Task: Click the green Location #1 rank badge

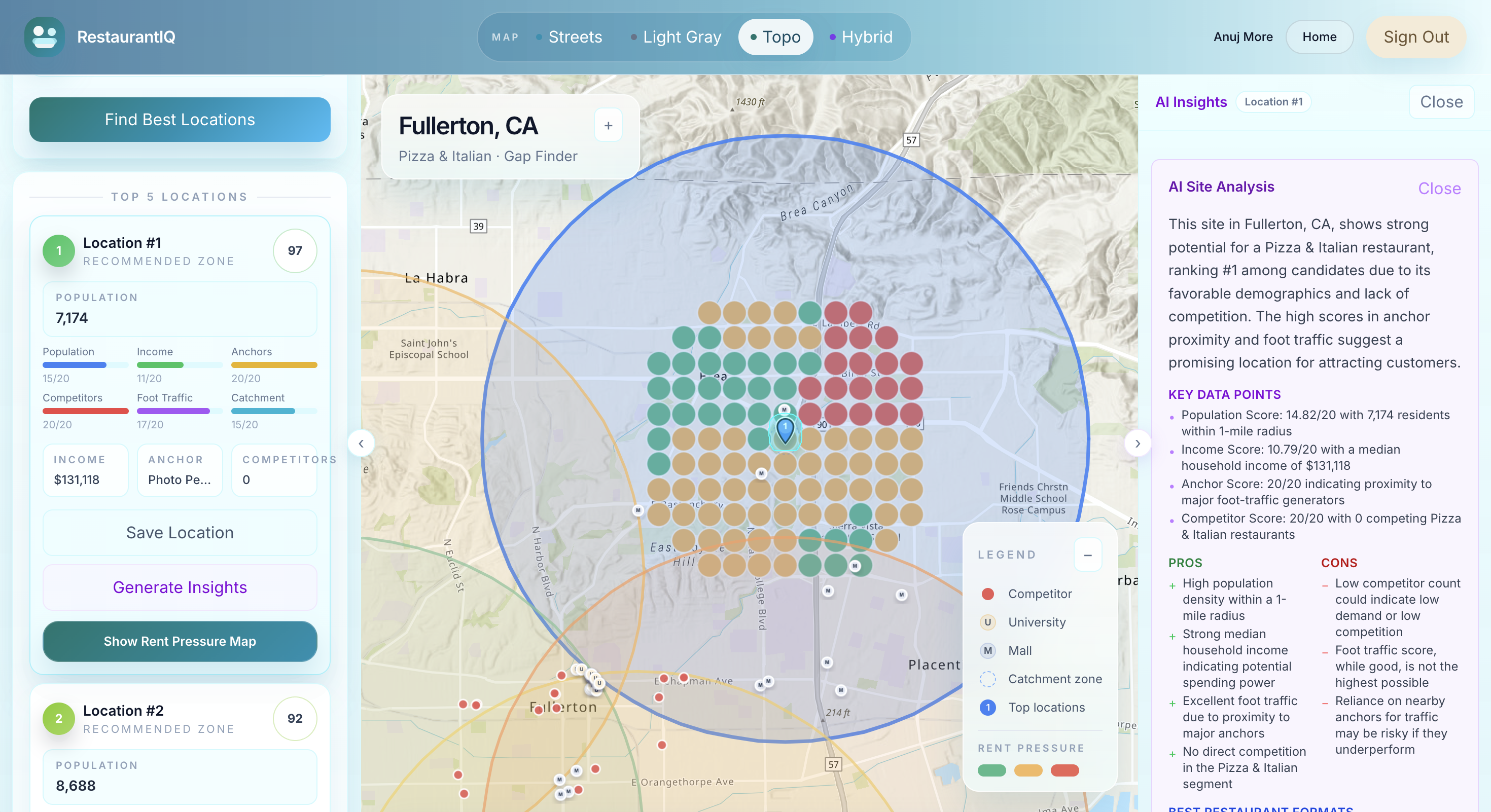Action: [58, 250]
